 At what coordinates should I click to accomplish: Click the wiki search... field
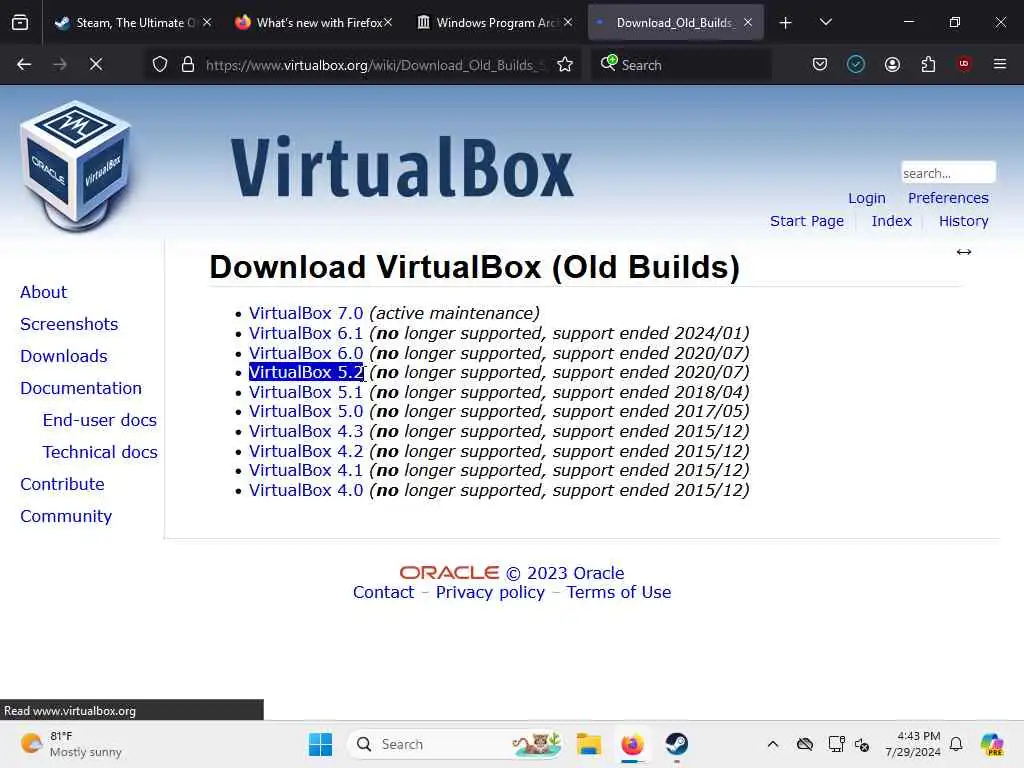[x=948, y=173]
